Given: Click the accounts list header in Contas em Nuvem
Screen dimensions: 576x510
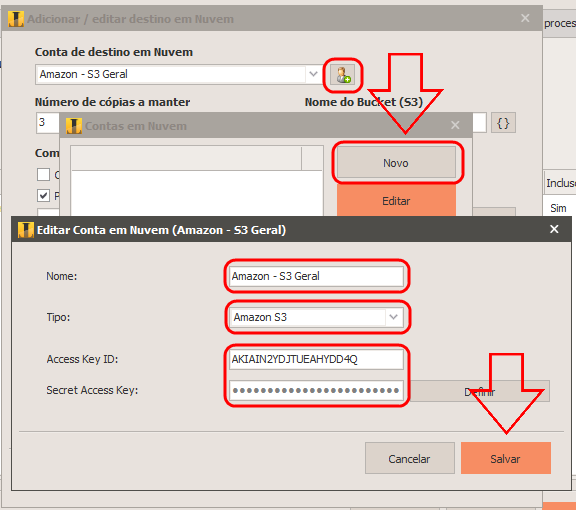Looking at the screenshot, I should (197, 158).
